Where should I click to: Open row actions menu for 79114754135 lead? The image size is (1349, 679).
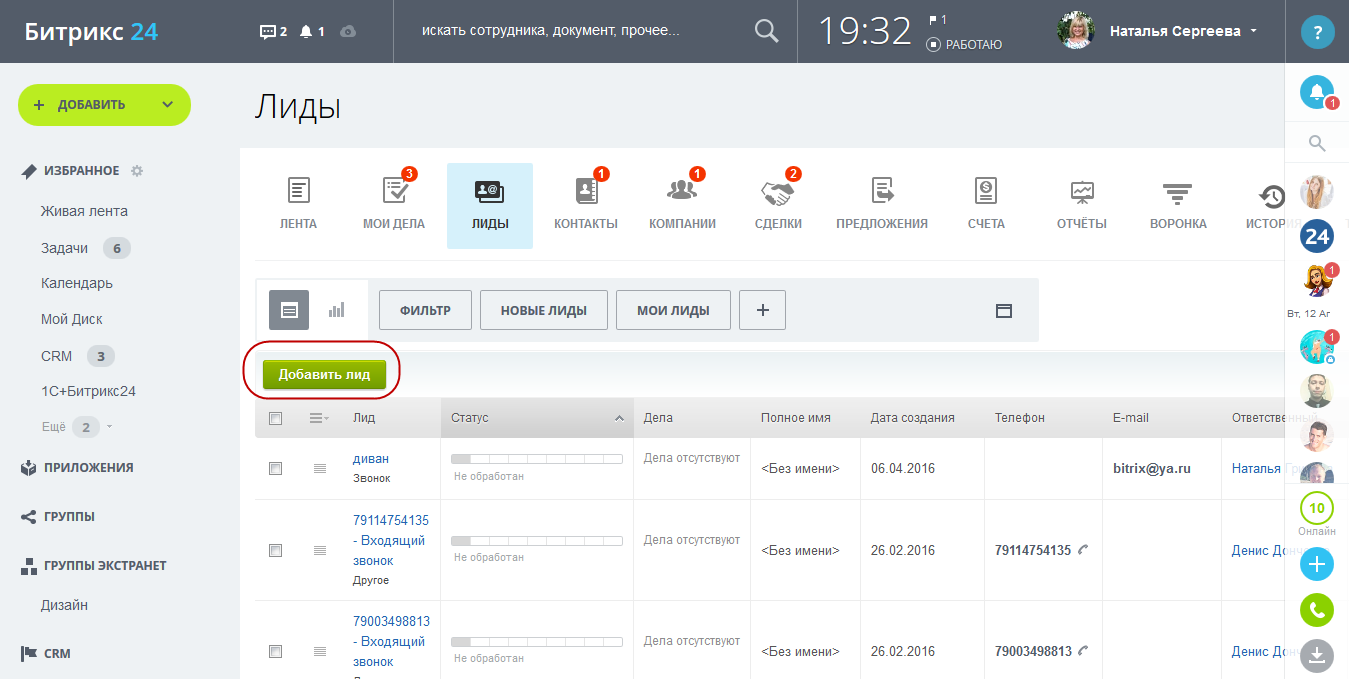(x=320, y=550)
